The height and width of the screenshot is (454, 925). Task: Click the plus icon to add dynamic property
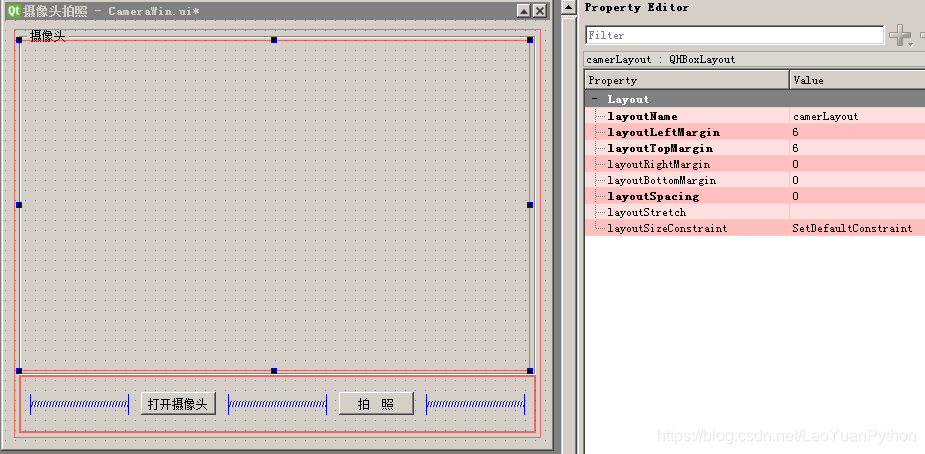click(x=899, y=35)
